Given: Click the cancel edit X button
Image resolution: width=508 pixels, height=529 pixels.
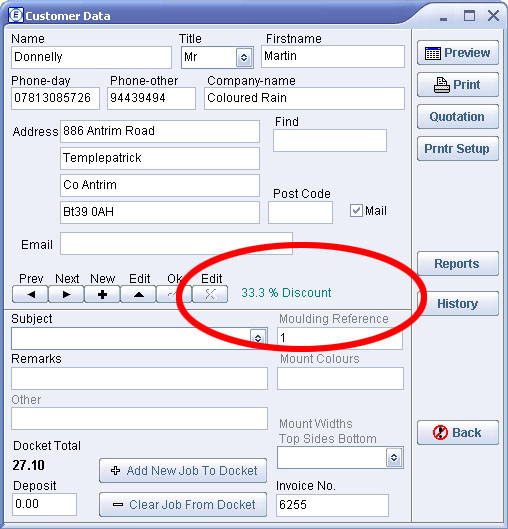Looking at the screenshot, I should tap(210, 294).
